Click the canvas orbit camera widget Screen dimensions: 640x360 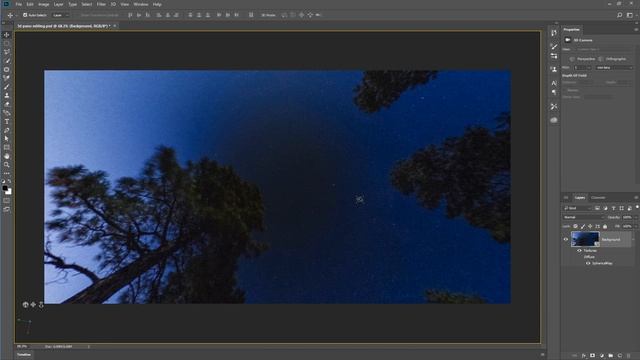point(25,304)
